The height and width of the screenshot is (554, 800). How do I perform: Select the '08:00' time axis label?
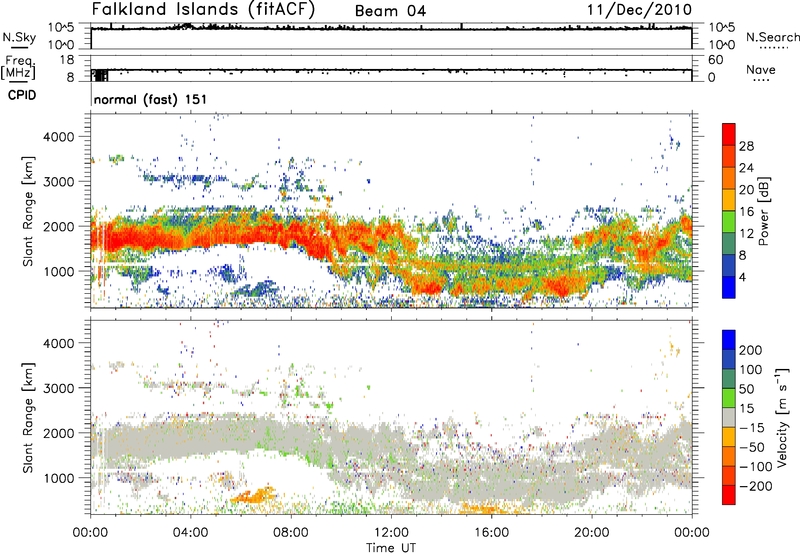pos(291,533)
